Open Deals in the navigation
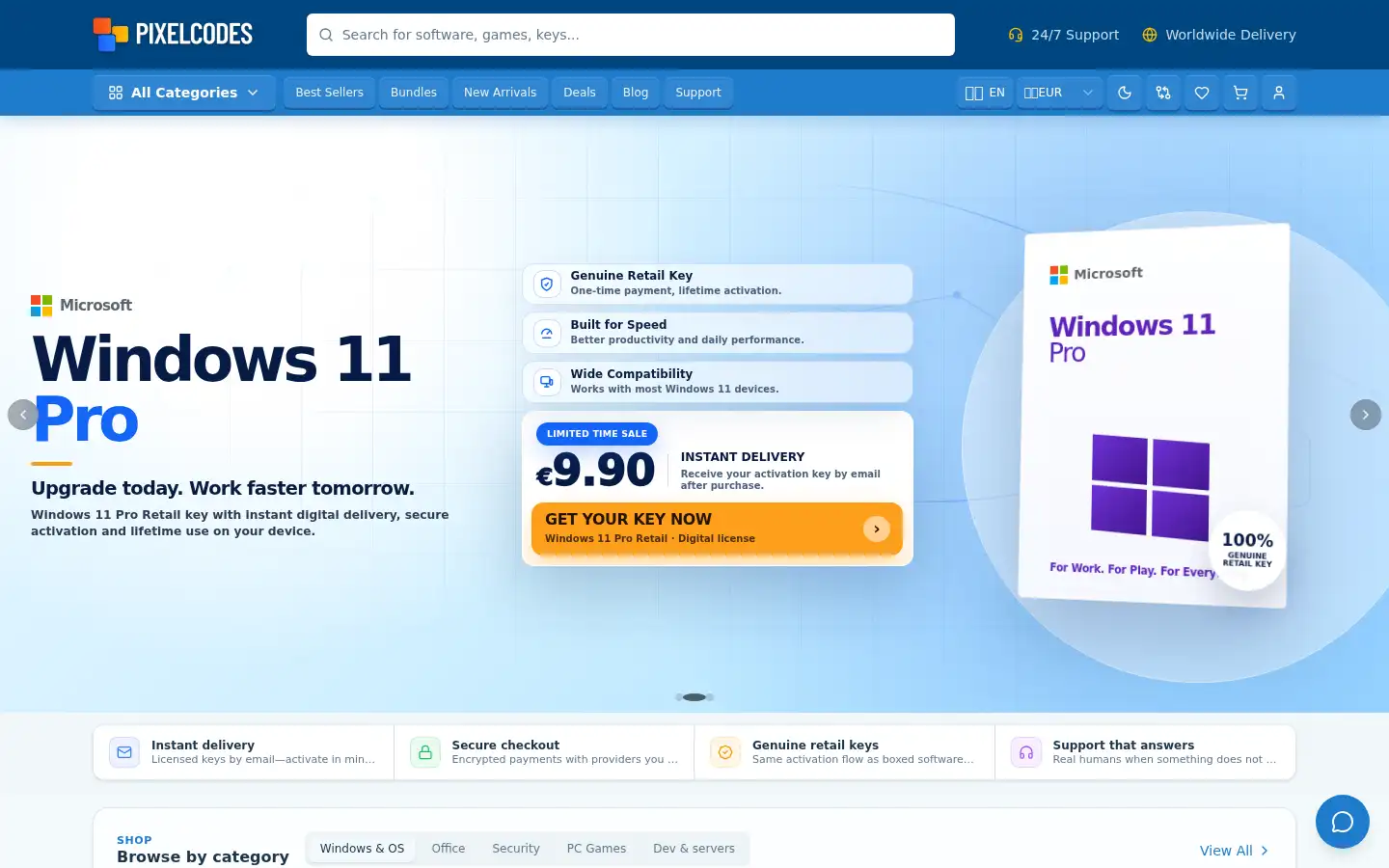This screenshot has width=1389, height=868. (580, 93)
